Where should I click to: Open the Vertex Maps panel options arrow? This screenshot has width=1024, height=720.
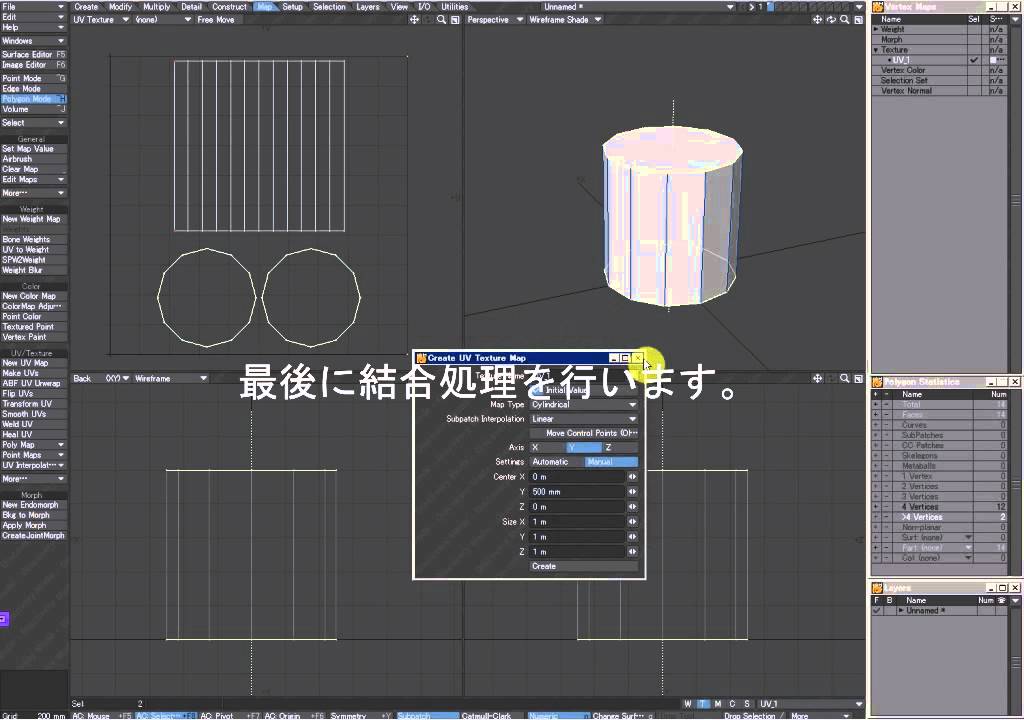(1015, 20)
